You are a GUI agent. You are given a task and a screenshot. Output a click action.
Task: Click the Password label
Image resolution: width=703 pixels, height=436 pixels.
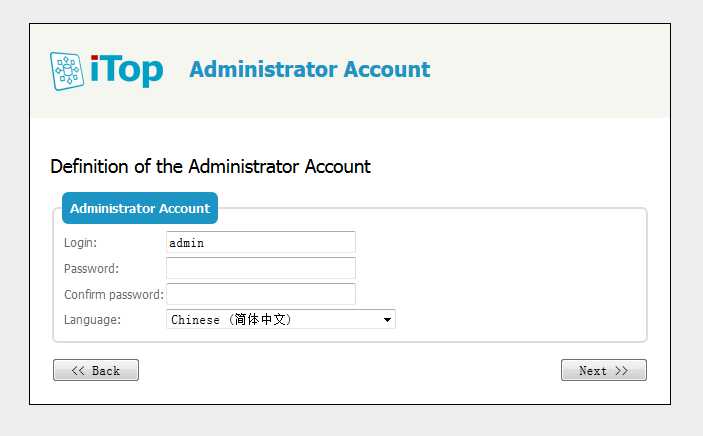[x=91, y=269]
